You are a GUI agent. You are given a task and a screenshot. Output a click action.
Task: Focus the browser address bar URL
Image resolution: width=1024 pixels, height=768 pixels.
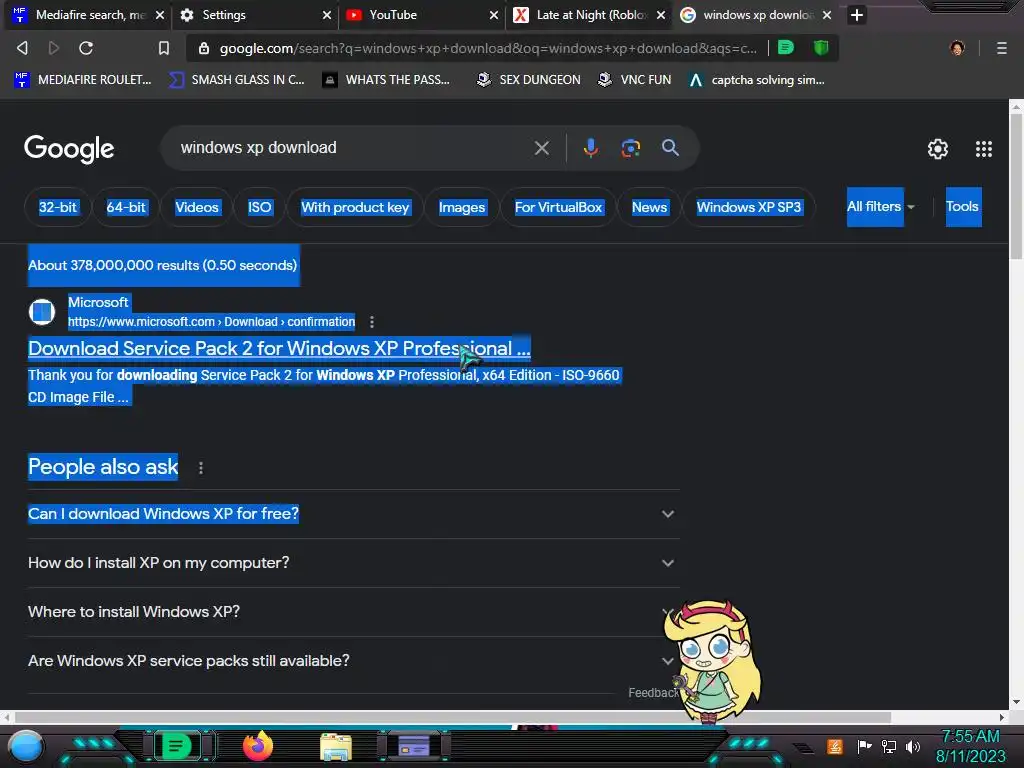pos(488,48)
